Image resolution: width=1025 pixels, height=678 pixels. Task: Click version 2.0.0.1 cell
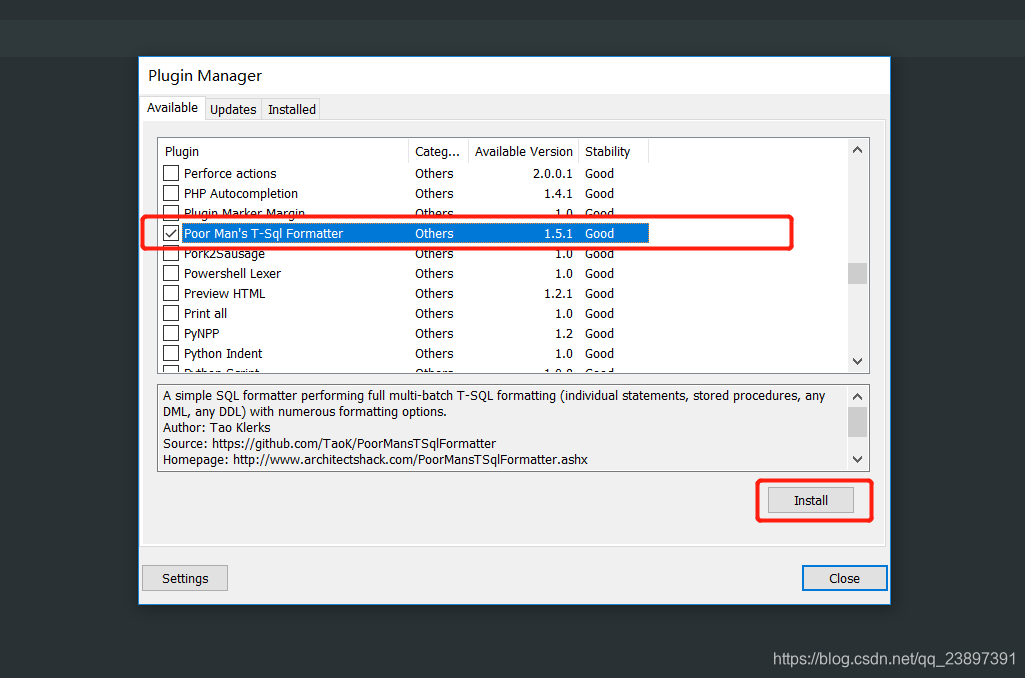tap(552, 173)
